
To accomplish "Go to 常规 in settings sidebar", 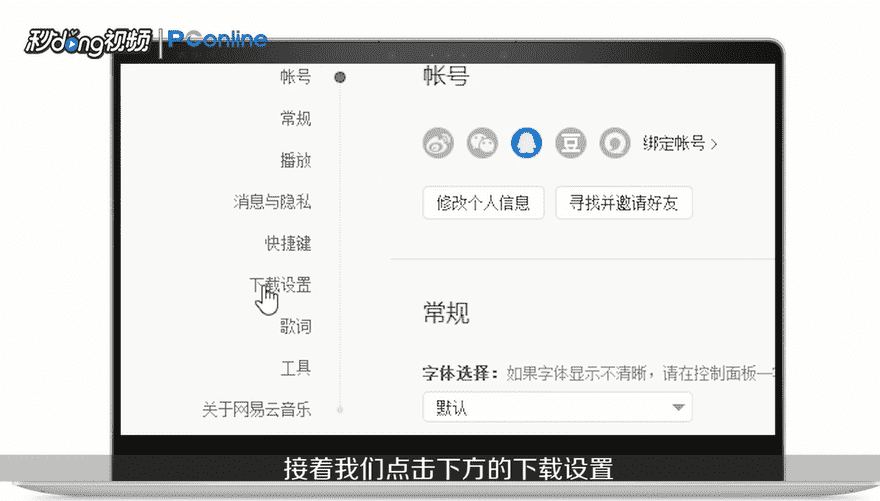I will click(296, 118).
